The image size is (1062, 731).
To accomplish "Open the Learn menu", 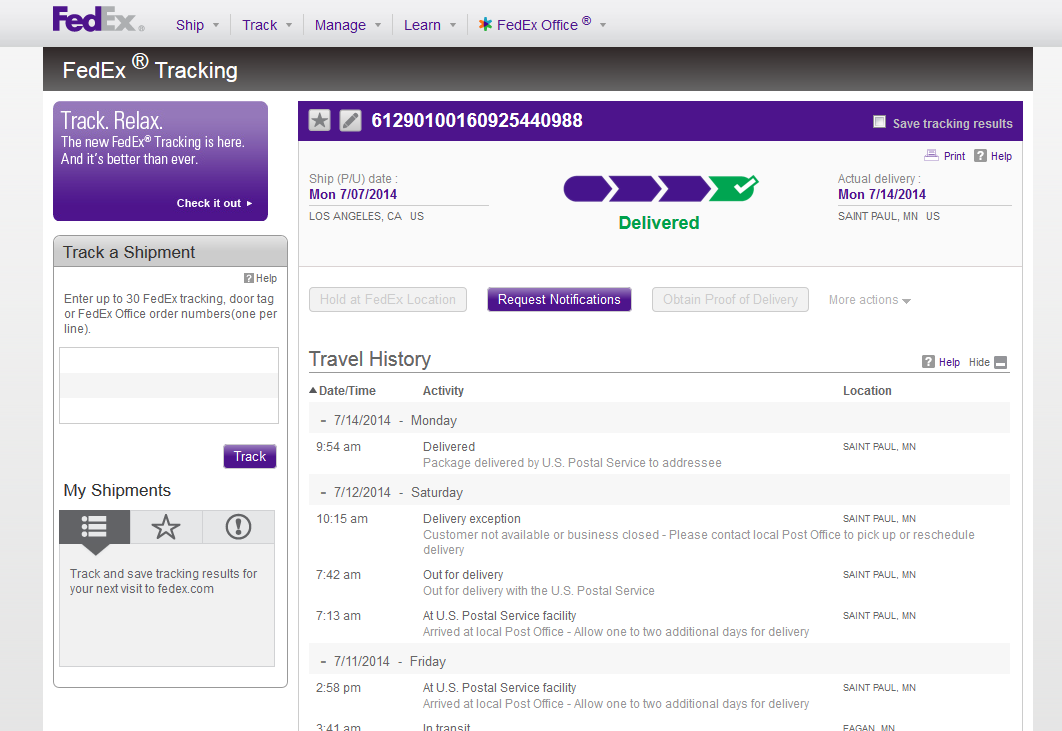I will tap(422, 25).
